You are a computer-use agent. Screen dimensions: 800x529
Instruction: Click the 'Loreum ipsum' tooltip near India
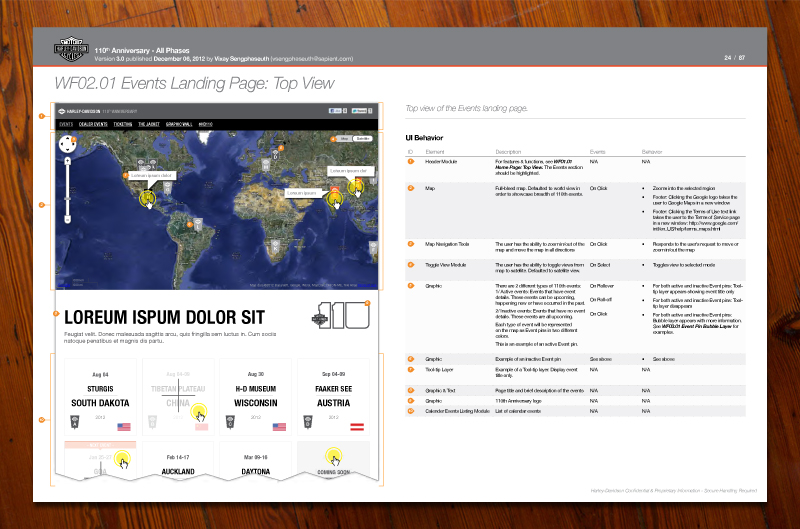pyautogui.click(x=302, y=193)
